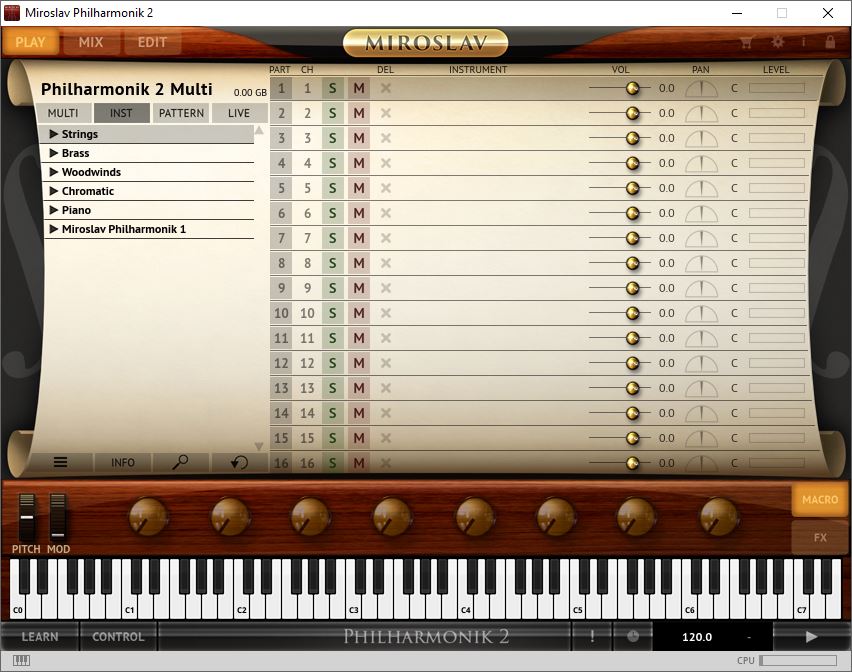Click the pan knob for part 8
The image size is (852, 672).
click(701, 263)
